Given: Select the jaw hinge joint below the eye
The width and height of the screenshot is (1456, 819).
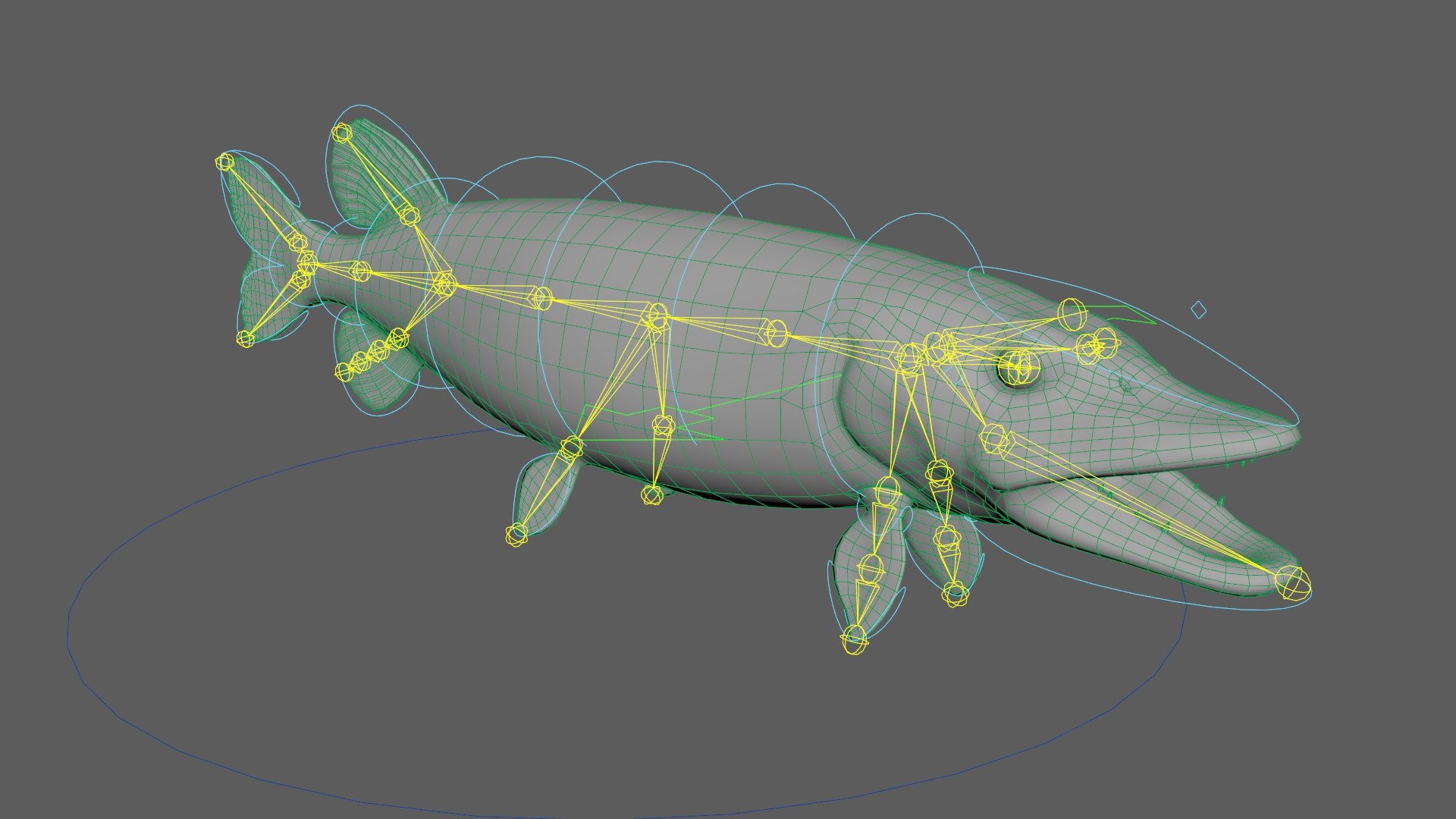Looking at the screenshot, I should (993, 438).
